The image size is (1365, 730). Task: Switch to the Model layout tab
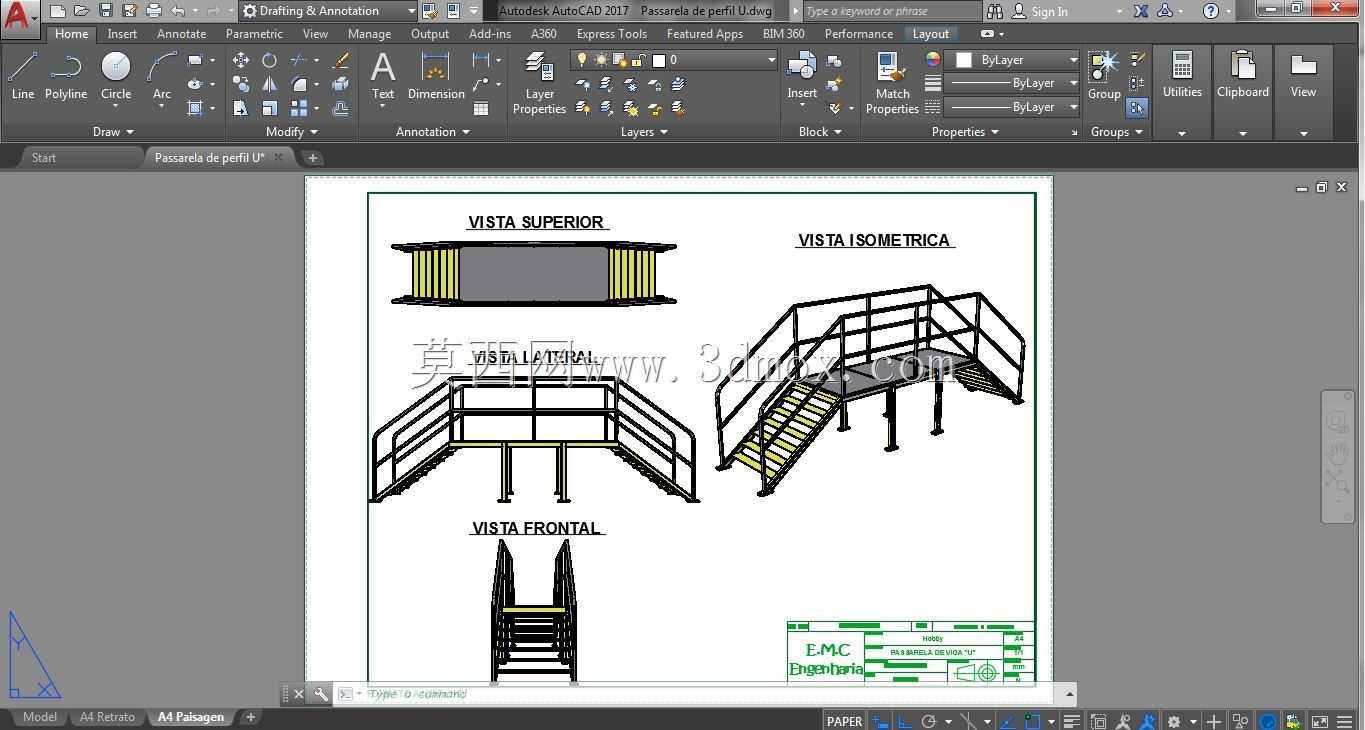tap(40, 717)
